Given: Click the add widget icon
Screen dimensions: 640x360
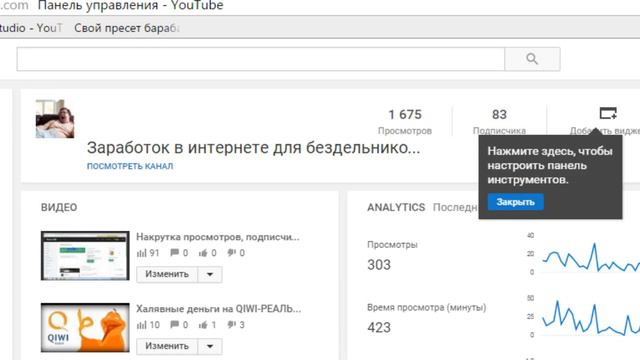Looking at the screenshot, I should tap(608, 113).
